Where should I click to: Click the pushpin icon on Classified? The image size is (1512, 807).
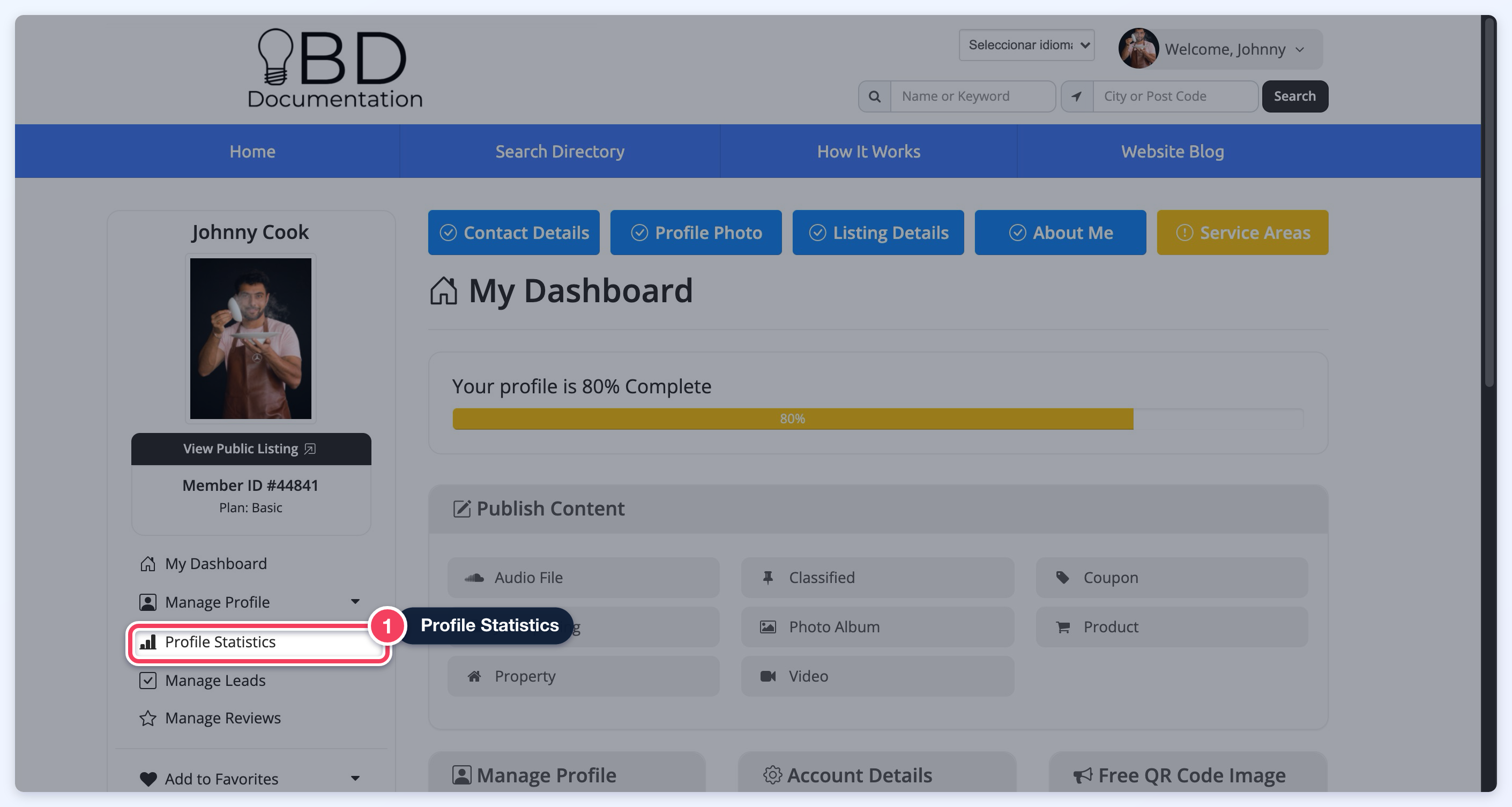pos(768,578)
